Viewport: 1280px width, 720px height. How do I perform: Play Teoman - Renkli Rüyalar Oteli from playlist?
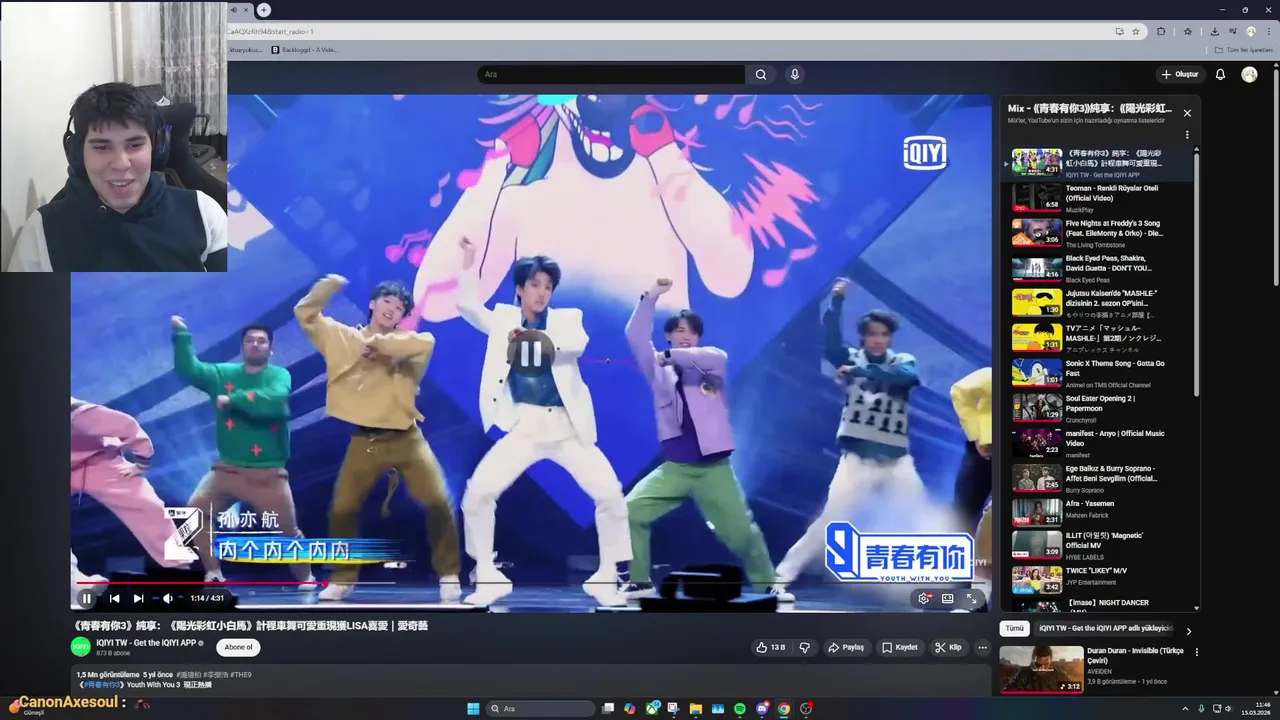(1097, 197)
